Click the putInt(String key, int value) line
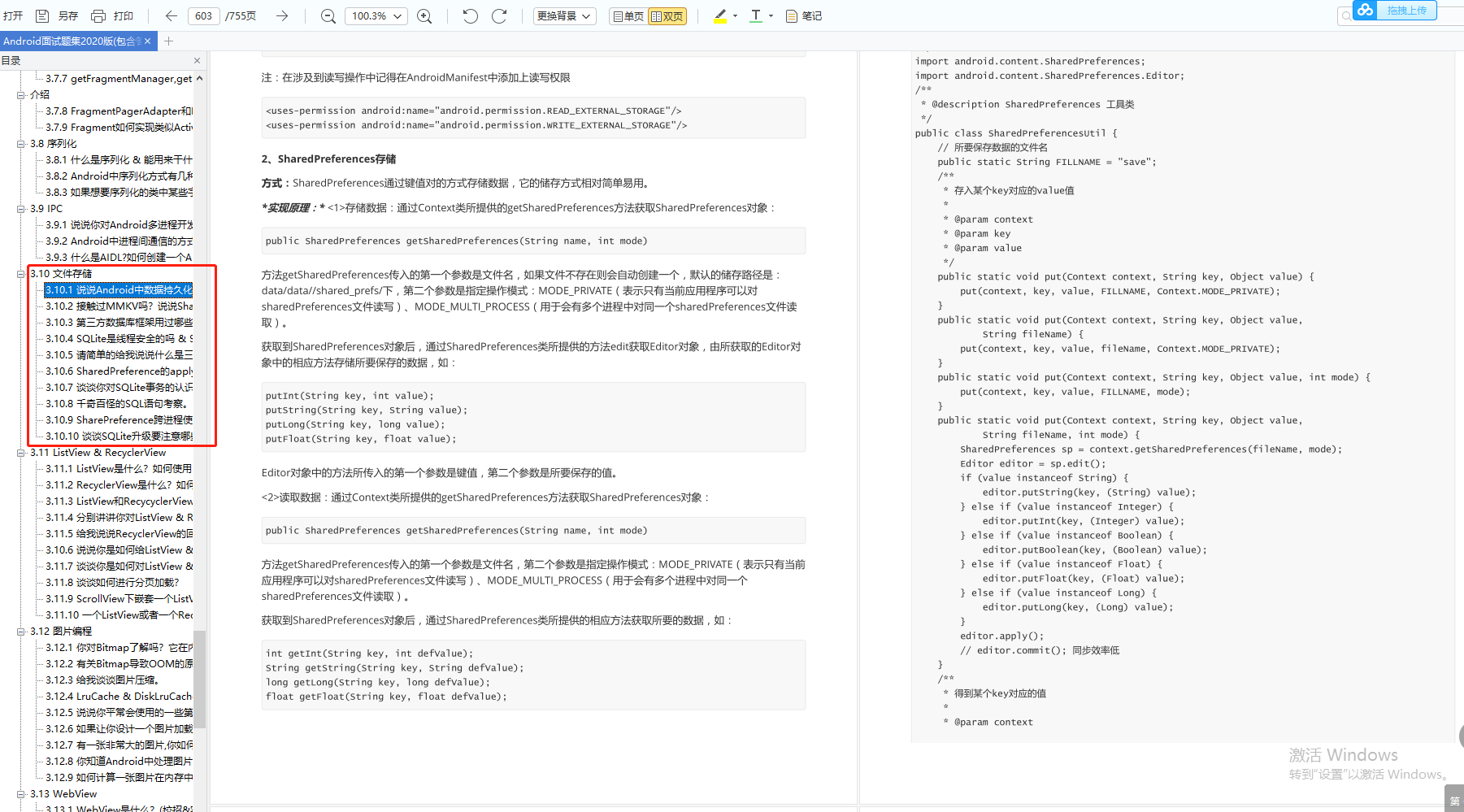 (x=350, y=396)
